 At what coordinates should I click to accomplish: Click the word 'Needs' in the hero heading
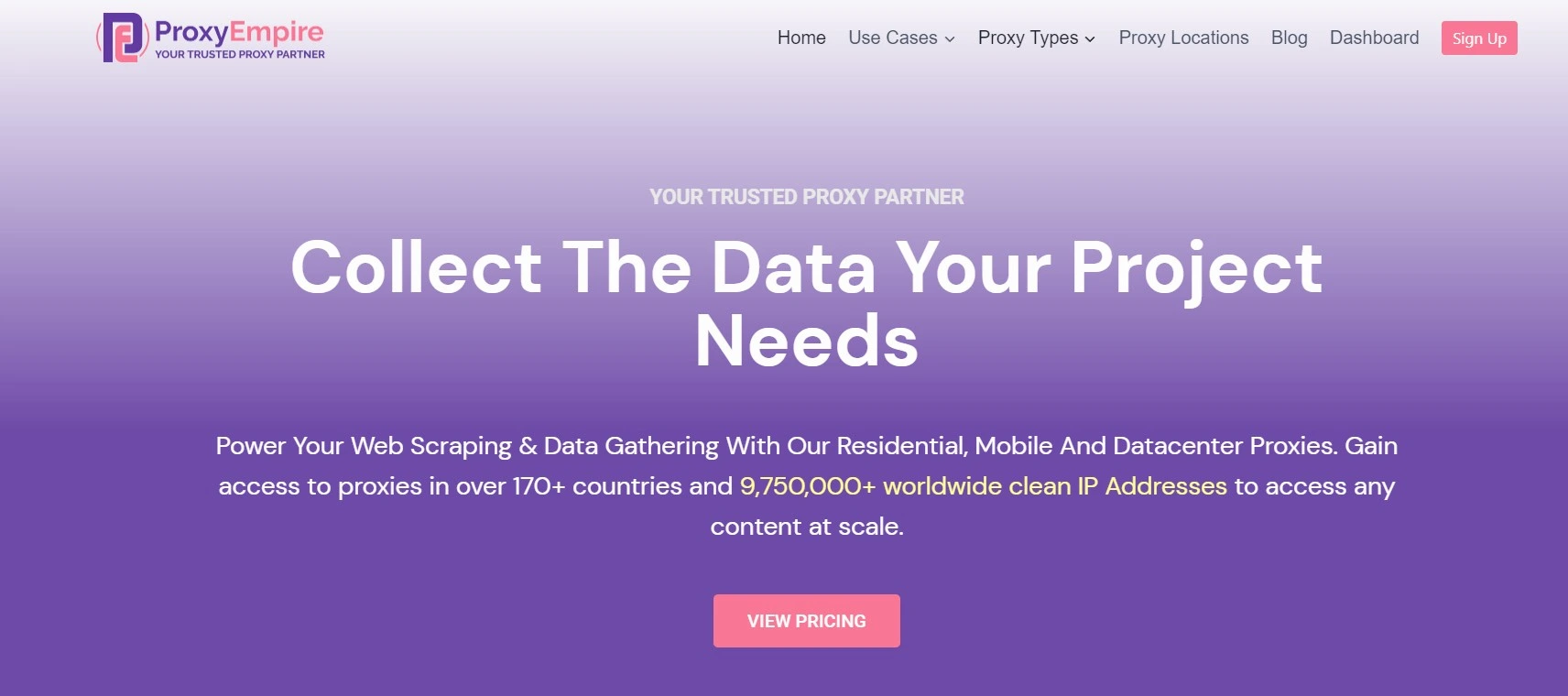[x=806, y=341]
